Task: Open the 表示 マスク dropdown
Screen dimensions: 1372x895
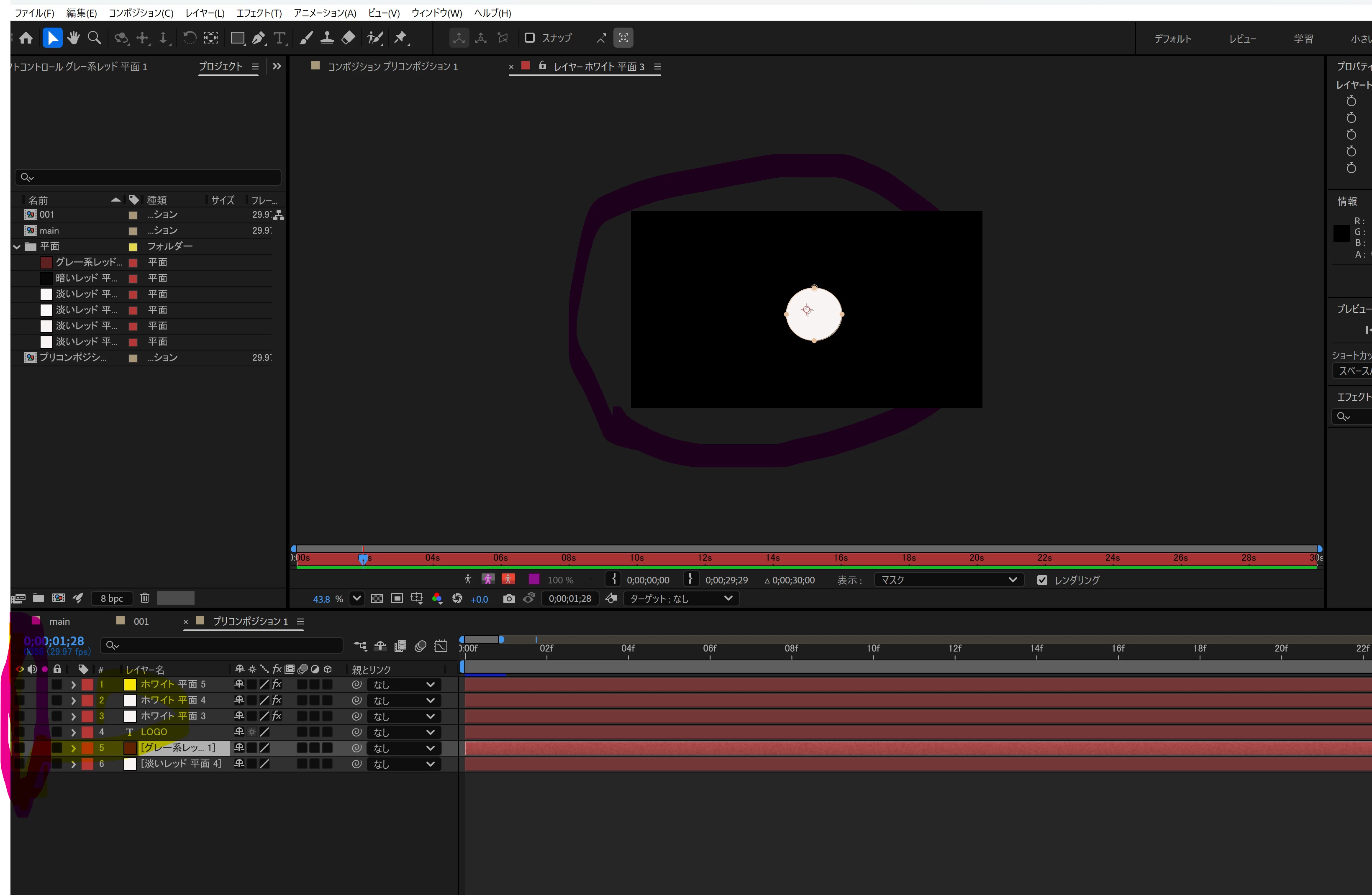Action: coord(948,580)
